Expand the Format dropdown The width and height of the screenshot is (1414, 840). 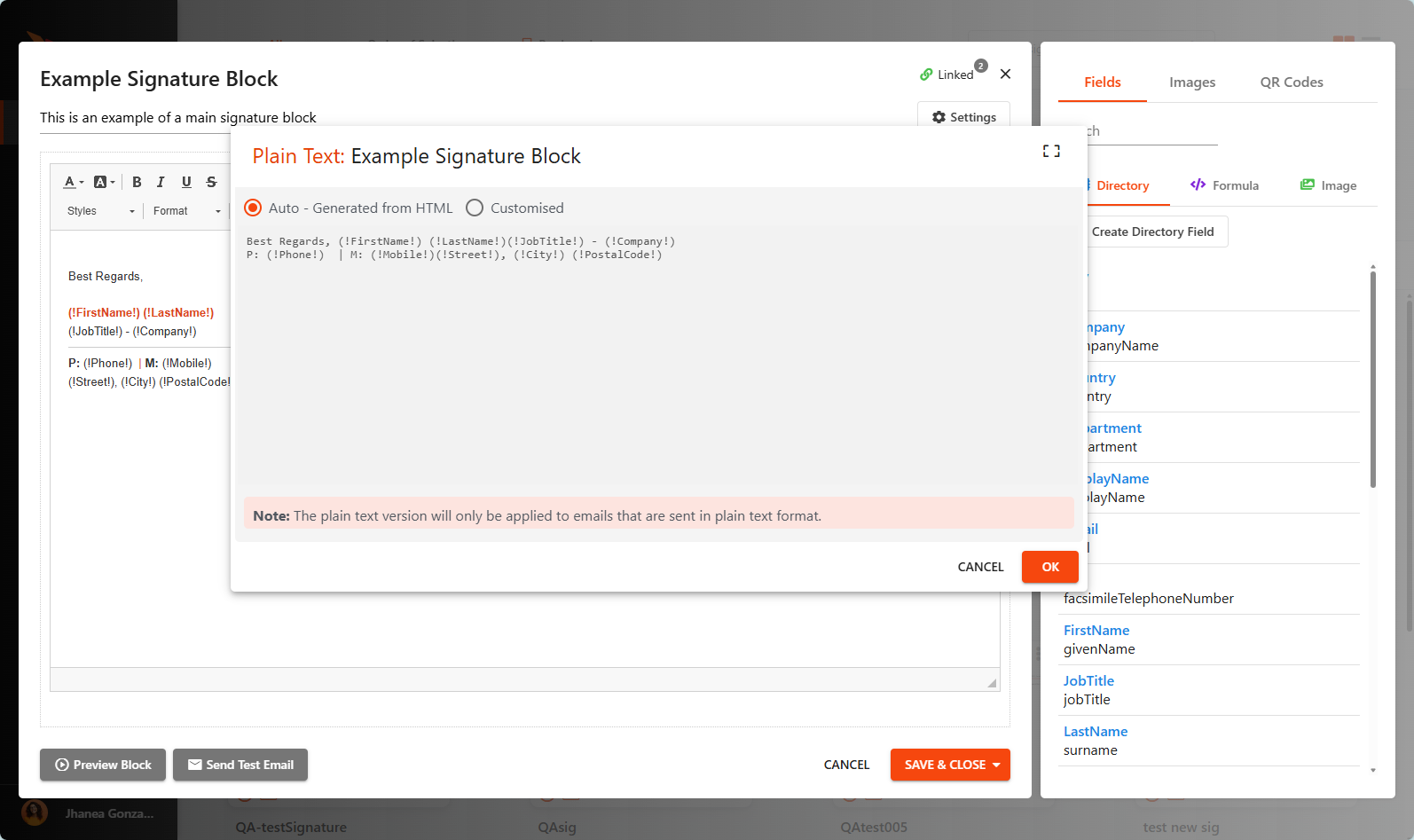(x=186, y=211)
